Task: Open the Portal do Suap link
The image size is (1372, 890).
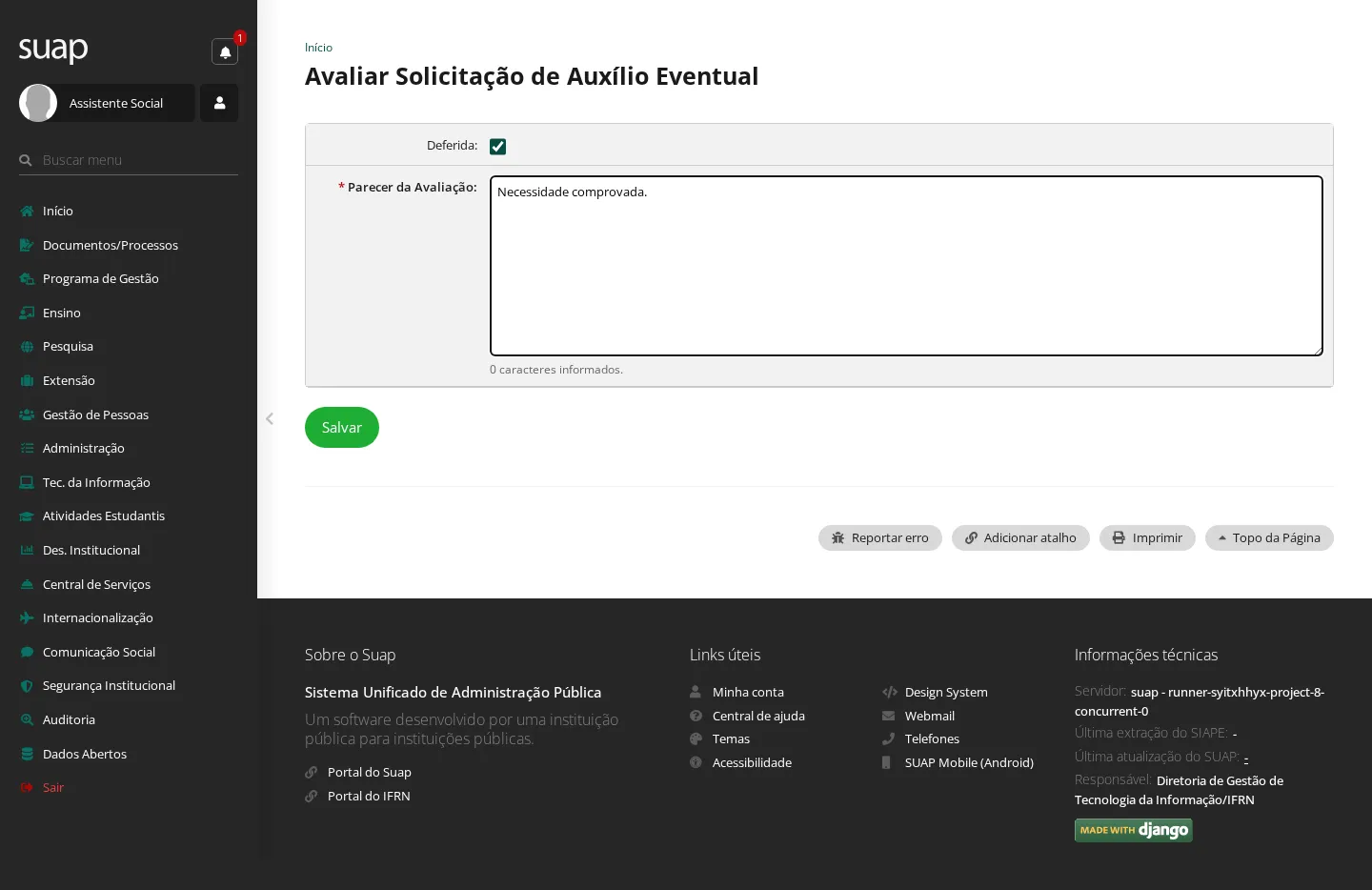Action: click(370, 772)
